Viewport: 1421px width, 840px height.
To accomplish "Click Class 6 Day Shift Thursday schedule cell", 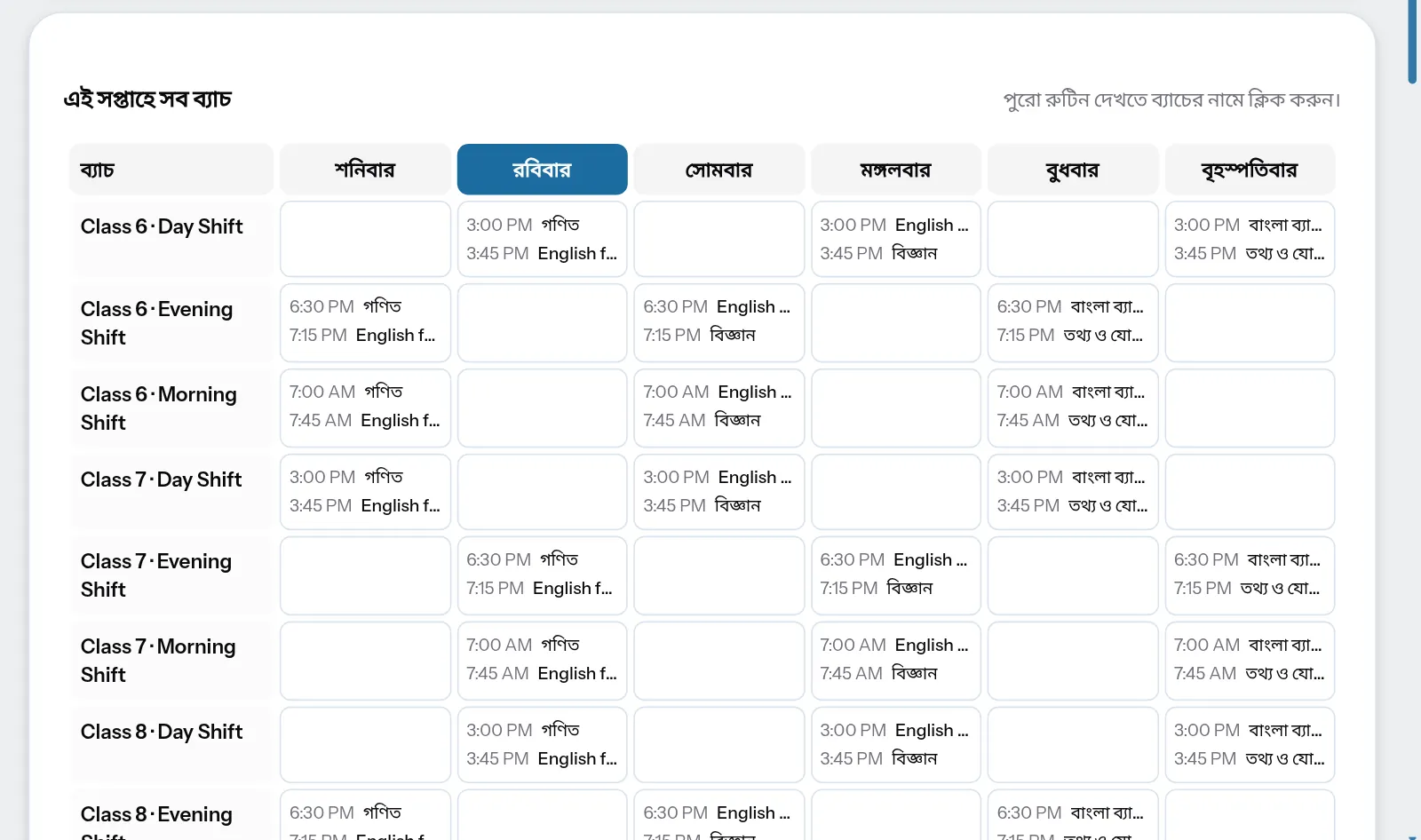I will tap(1250, 239).
